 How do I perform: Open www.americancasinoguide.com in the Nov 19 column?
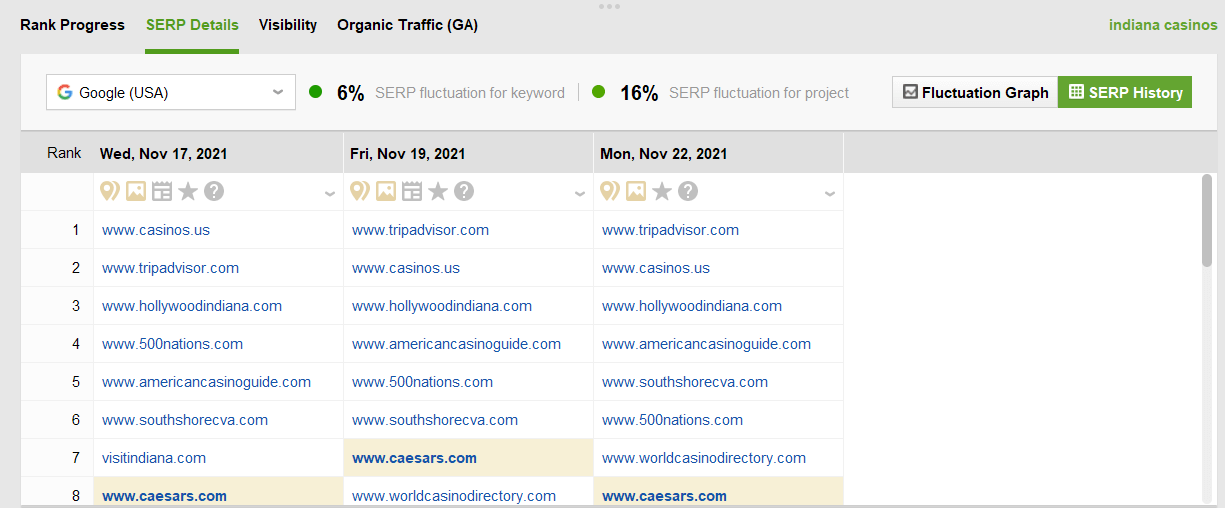click(x=456, y=344)
